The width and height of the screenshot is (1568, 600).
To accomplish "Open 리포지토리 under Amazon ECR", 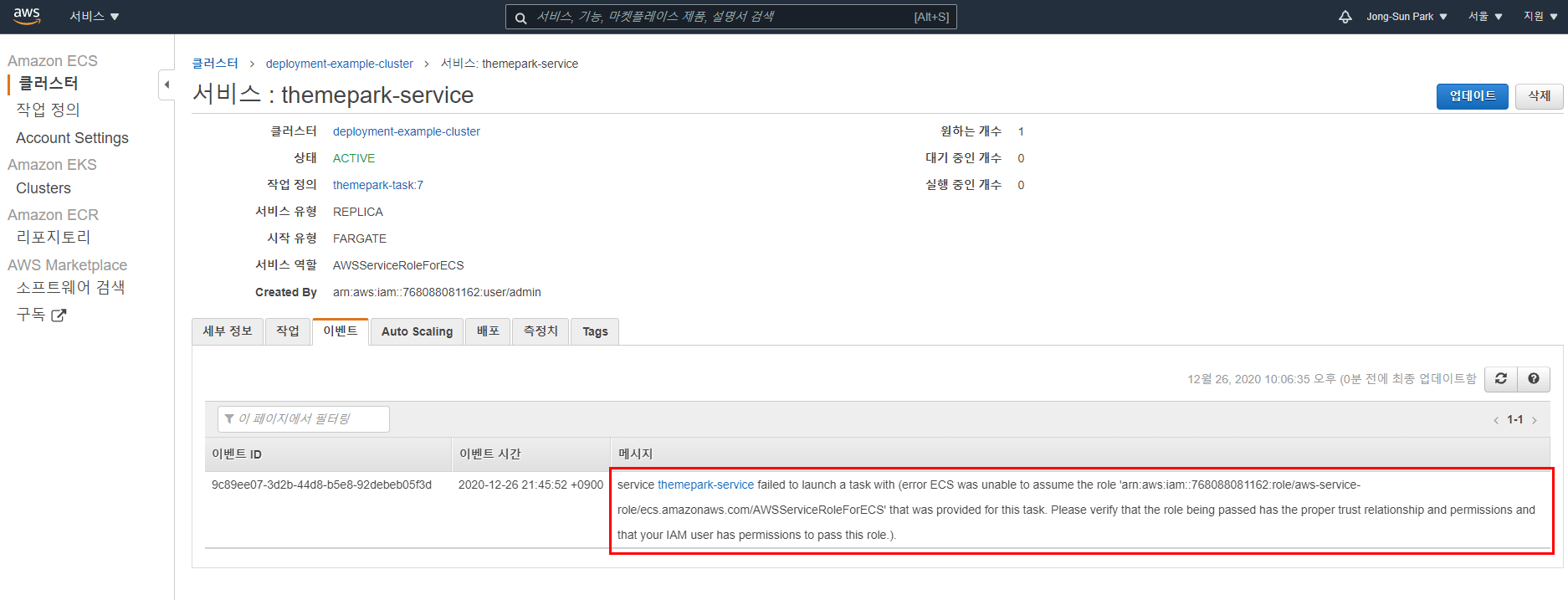I will 54,238.
